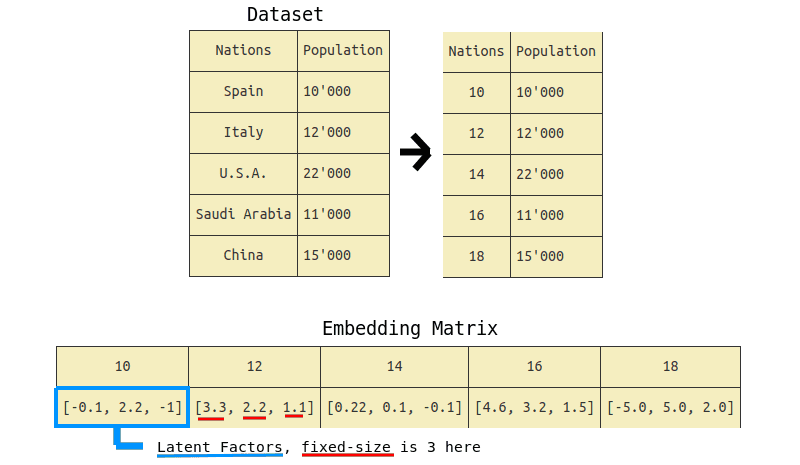Select the vector [0.22, 0.1, -0.1]

(x=394, y=407)
